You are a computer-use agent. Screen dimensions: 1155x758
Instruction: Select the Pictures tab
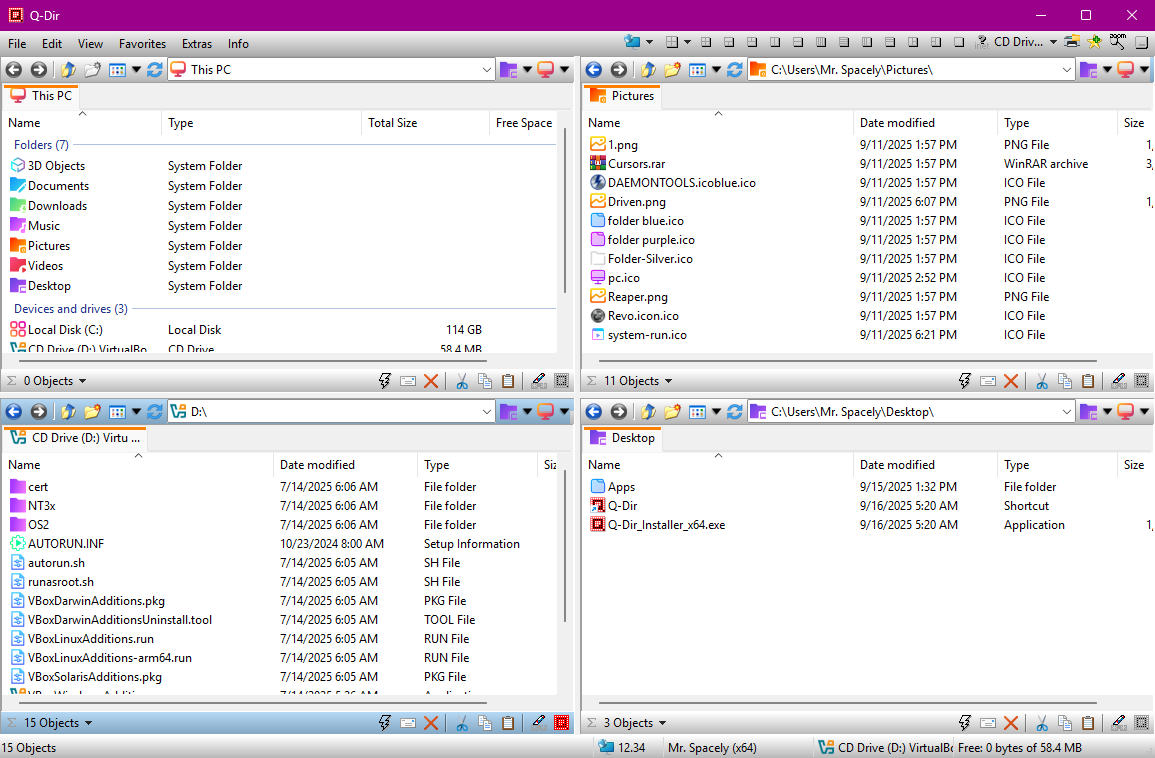[x=622, y=96]
